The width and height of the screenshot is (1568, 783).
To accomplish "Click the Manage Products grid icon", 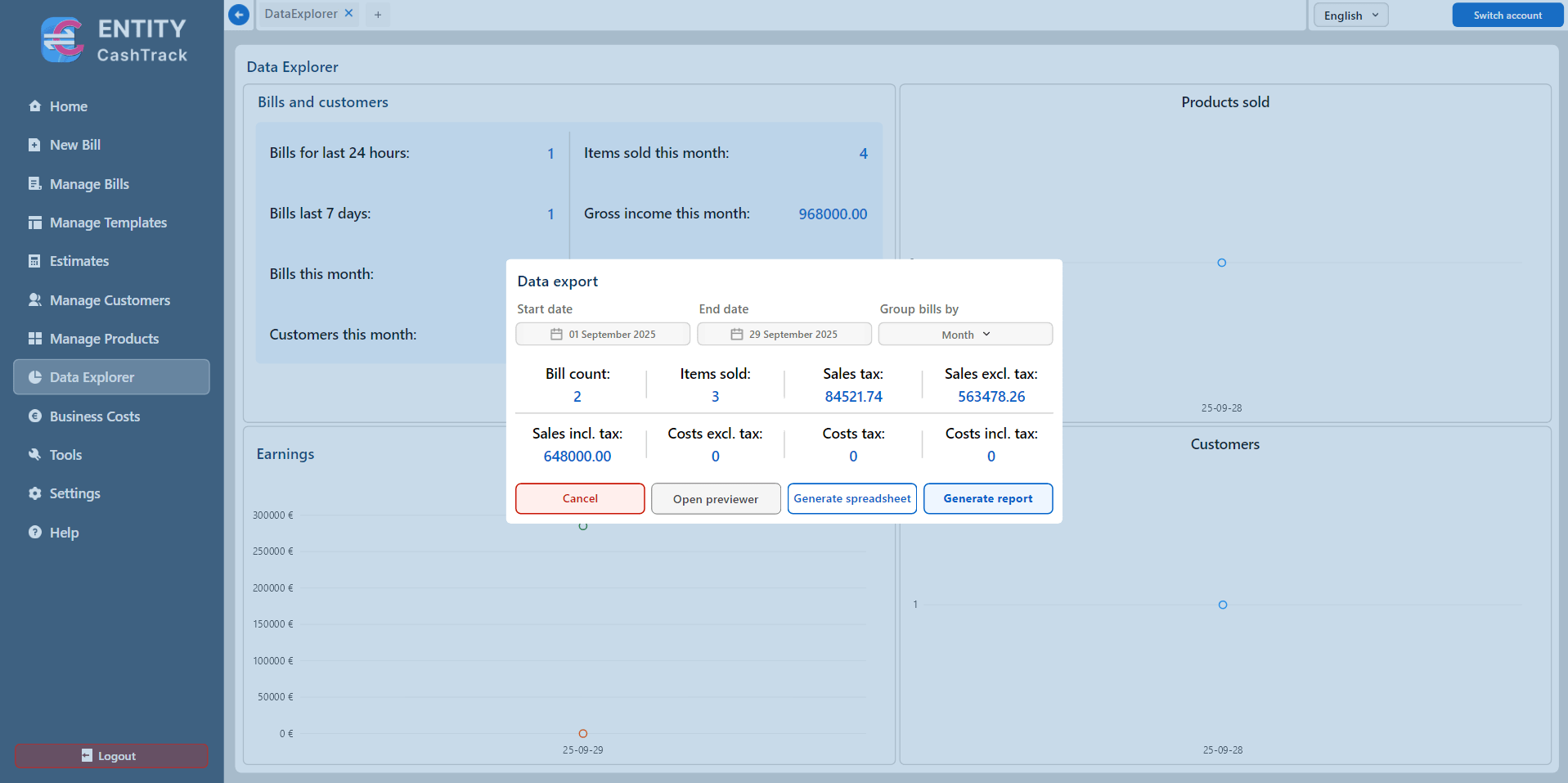I will (34, 339).
